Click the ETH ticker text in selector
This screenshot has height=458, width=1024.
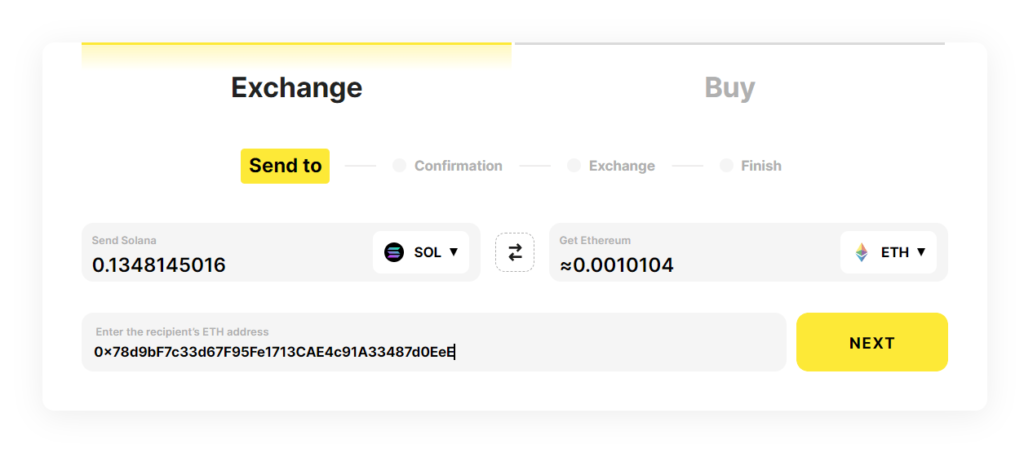894,252
